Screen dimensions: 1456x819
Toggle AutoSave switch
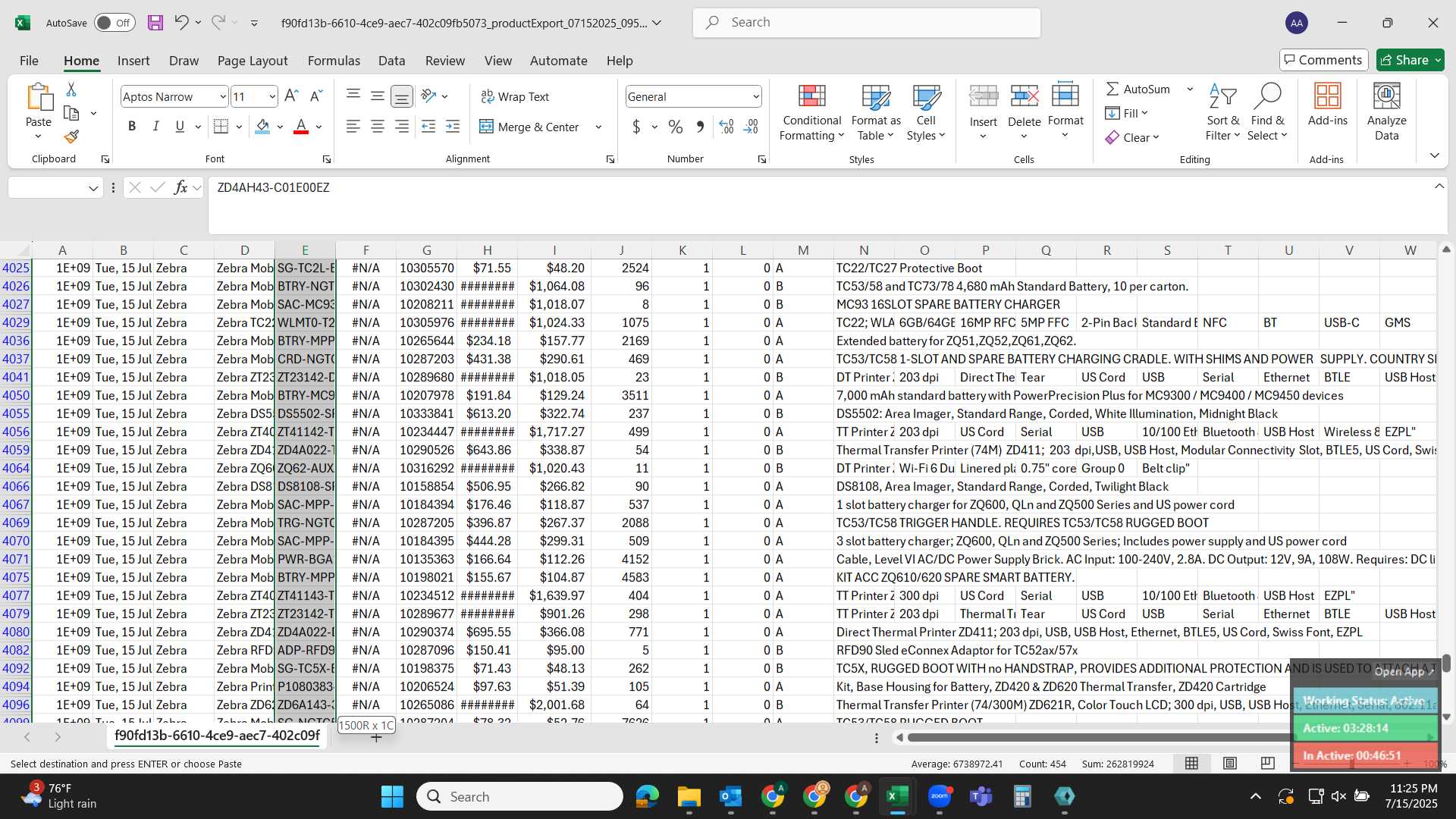115,23
